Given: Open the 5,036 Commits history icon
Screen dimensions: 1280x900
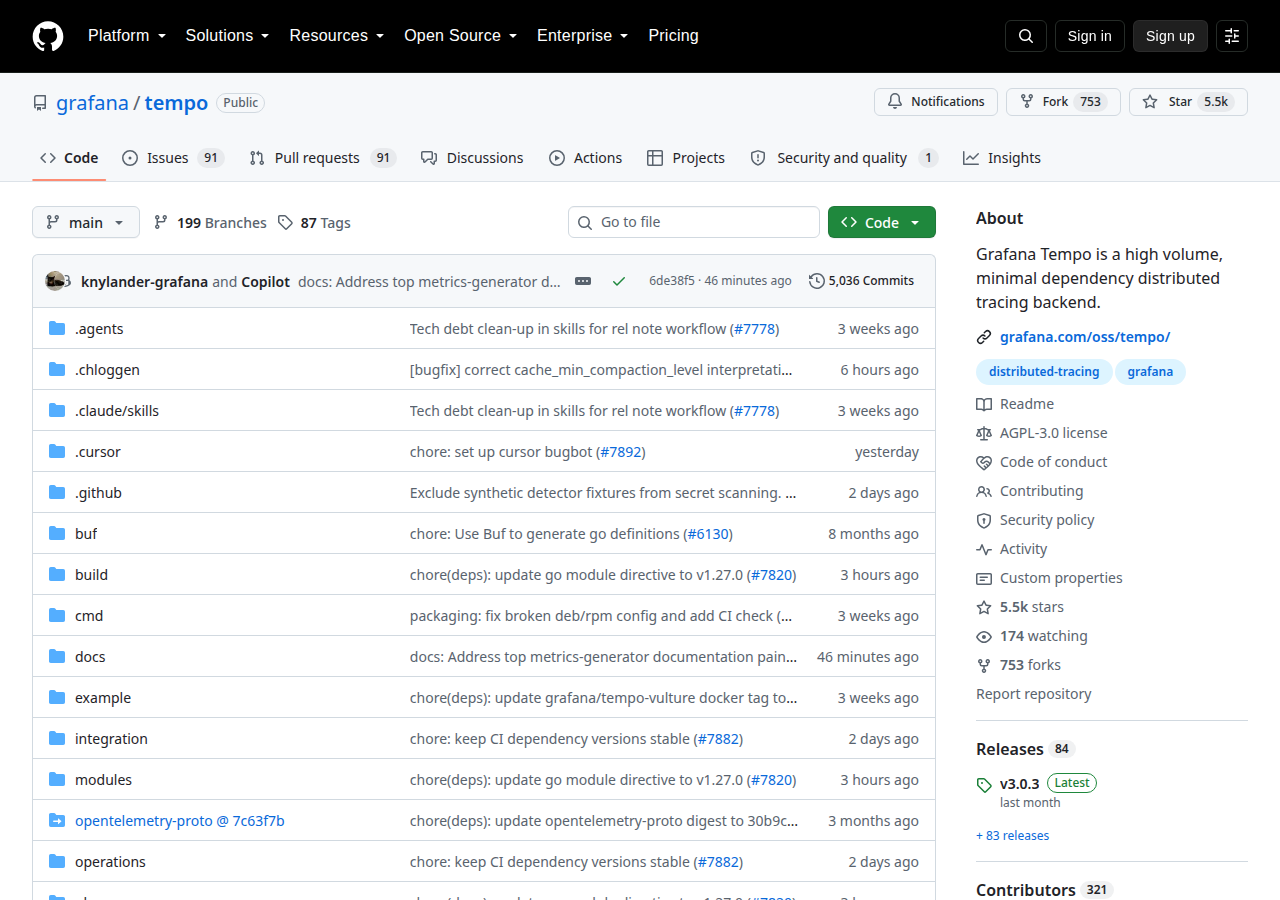Looking at the screenshot, I should point(817,281).
